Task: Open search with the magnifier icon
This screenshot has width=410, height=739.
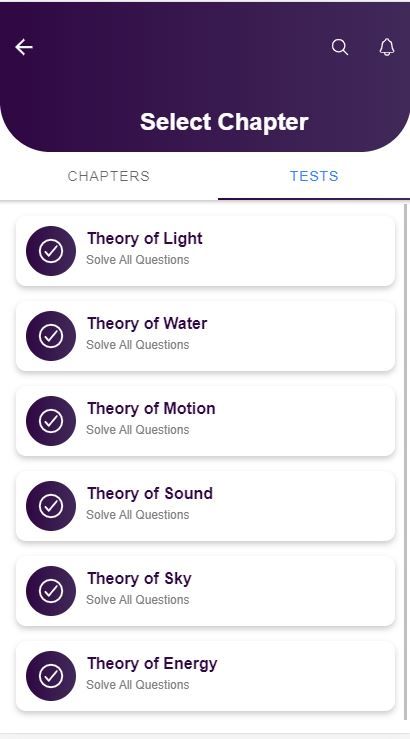Action: click(x=340, y=47)
